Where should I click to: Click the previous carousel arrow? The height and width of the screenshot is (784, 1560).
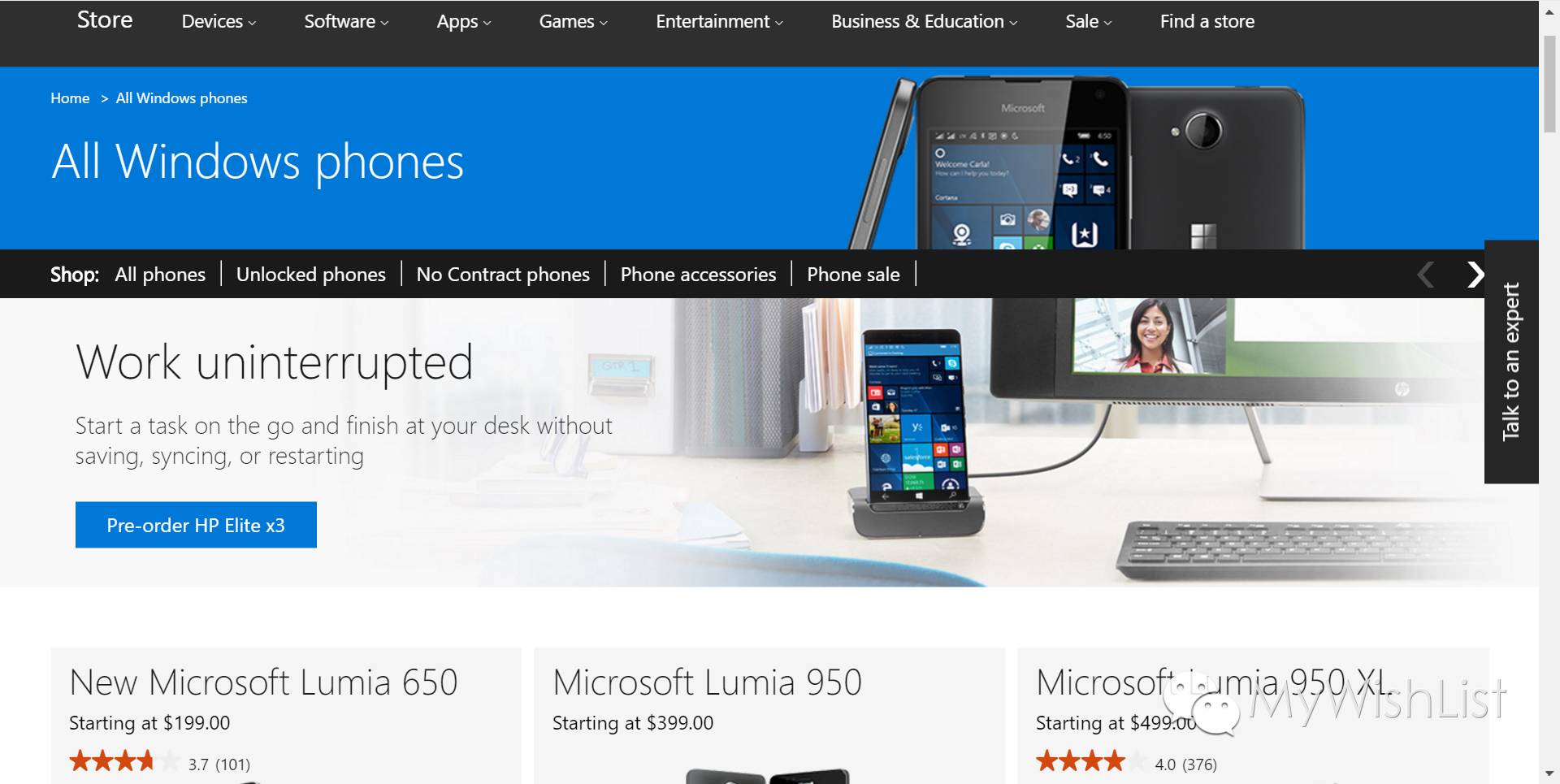(x=1426, y=275)
